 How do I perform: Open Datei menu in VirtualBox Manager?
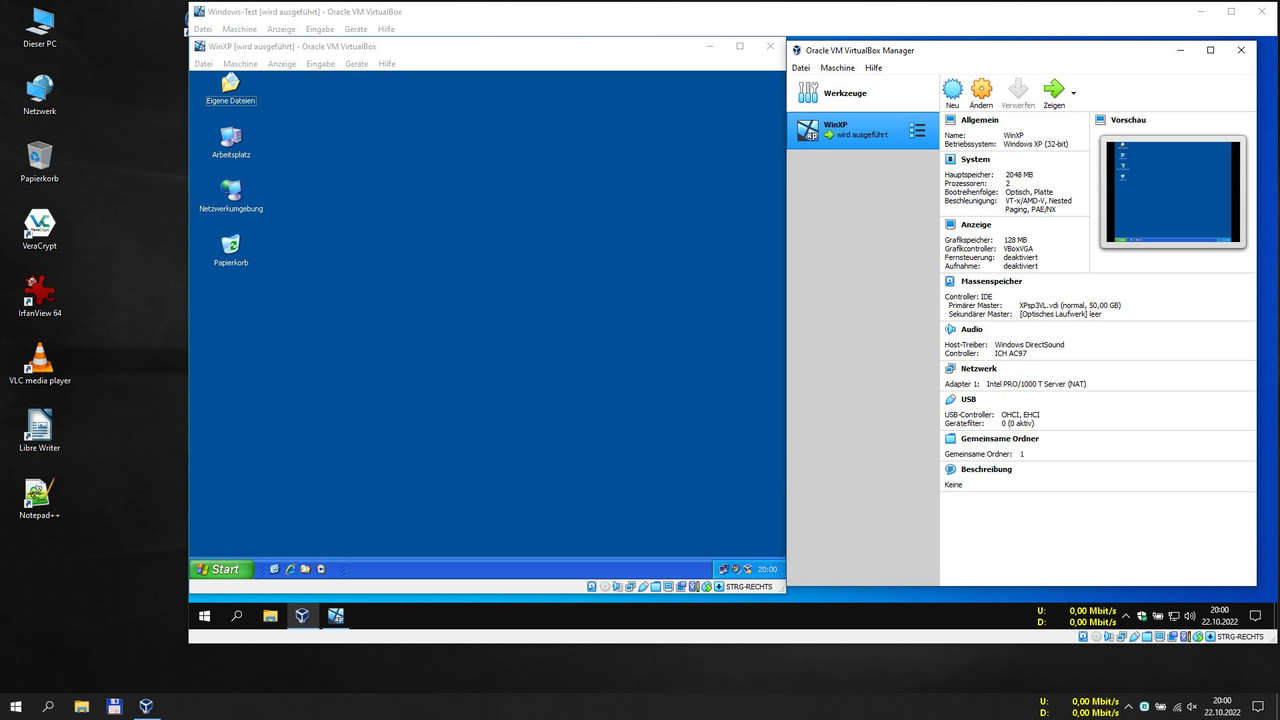coord(801,68)
